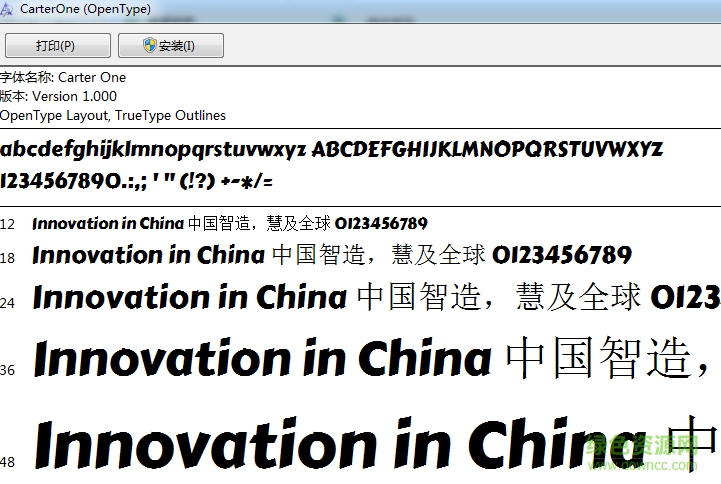Viewport: 721px width, 484px height.
Task: Click the size 12 digits 0123456789
Action: [x=381, y=223]
